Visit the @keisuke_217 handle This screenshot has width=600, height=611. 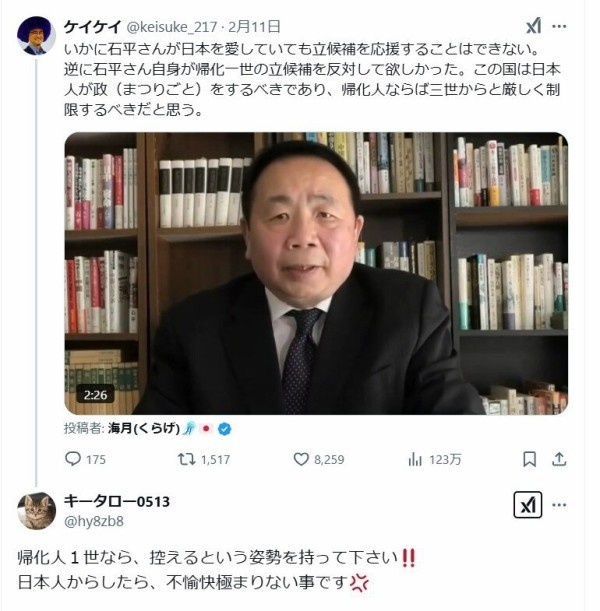[172, 27]
